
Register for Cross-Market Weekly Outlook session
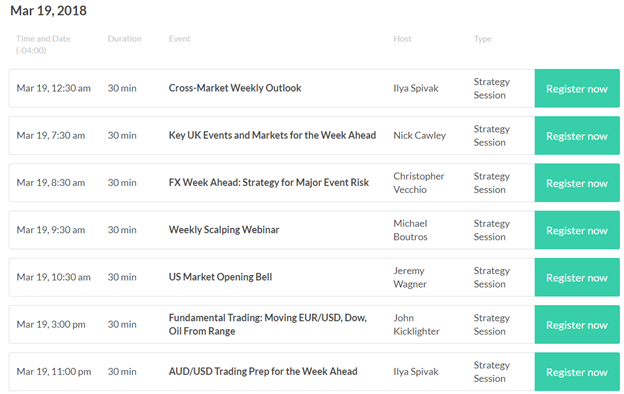[x=577, y=88]
